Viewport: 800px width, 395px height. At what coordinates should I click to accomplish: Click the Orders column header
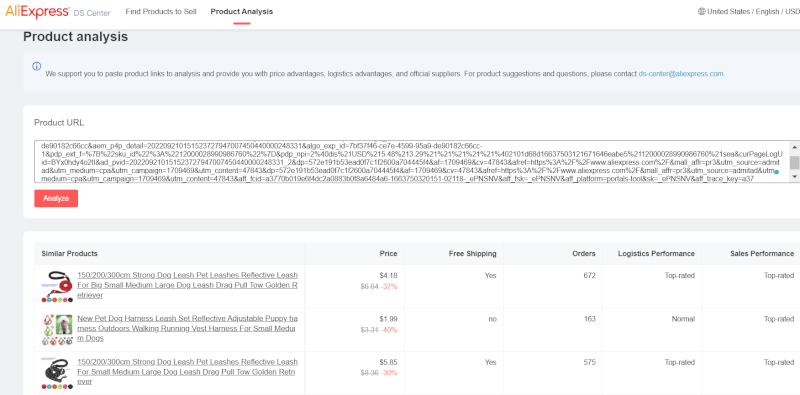click(x=584, y=254)
